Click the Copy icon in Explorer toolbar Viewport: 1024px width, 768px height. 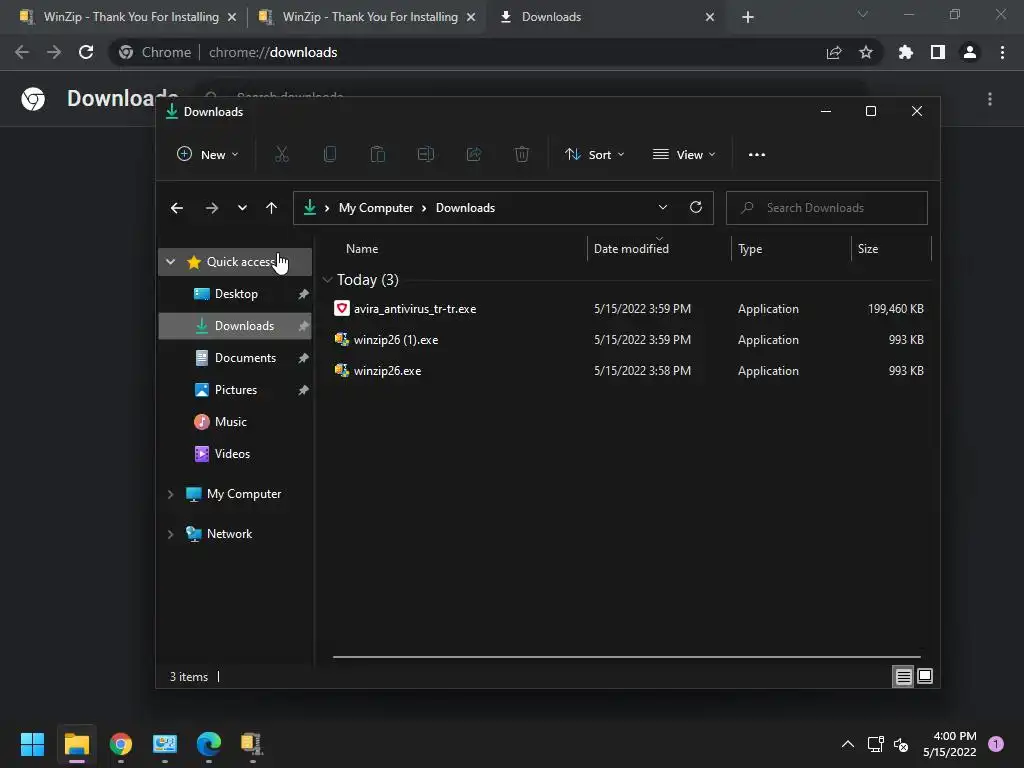[330, 154]
